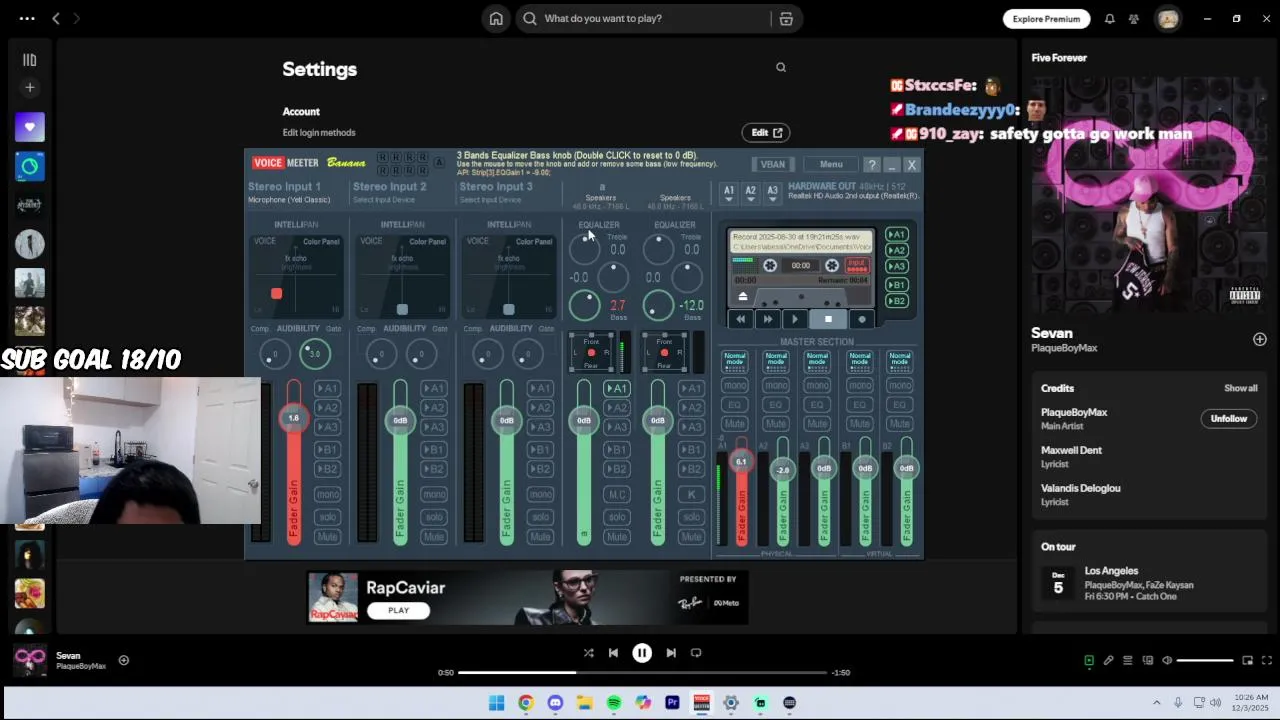Pause the playing song
The width and height of the screenshot is (1280, 720).
coord(642,653)
